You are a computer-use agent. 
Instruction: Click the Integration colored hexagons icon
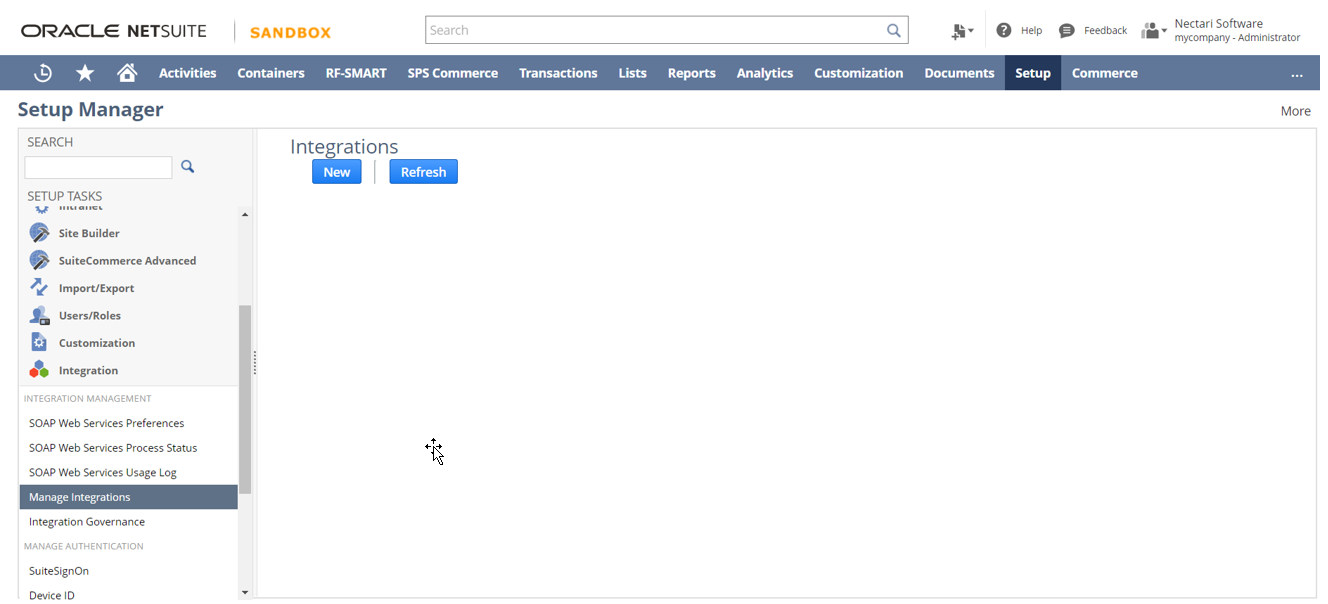tap(39, 370)
